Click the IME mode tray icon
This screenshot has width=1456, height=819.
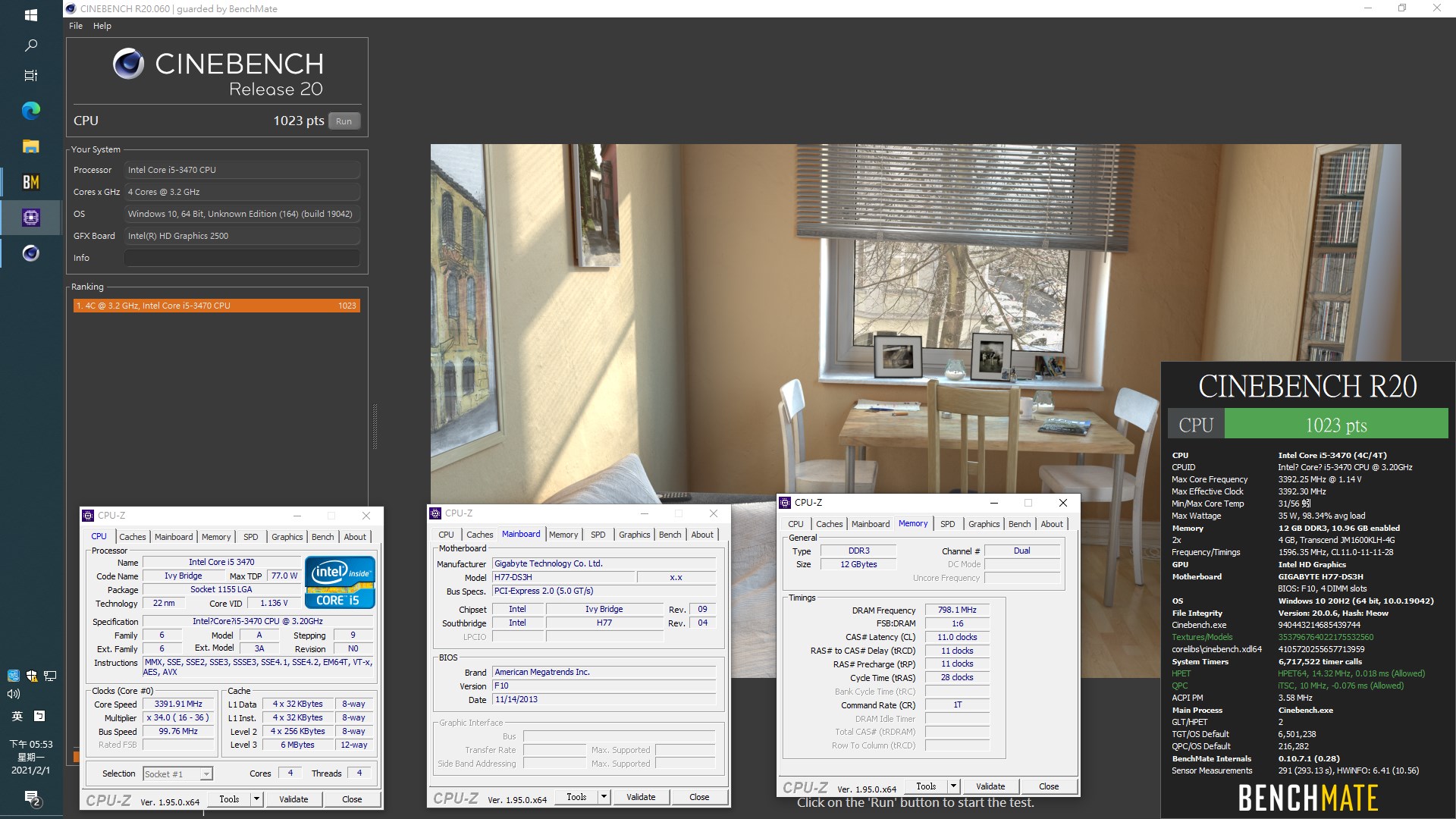(x=40, y=716)
